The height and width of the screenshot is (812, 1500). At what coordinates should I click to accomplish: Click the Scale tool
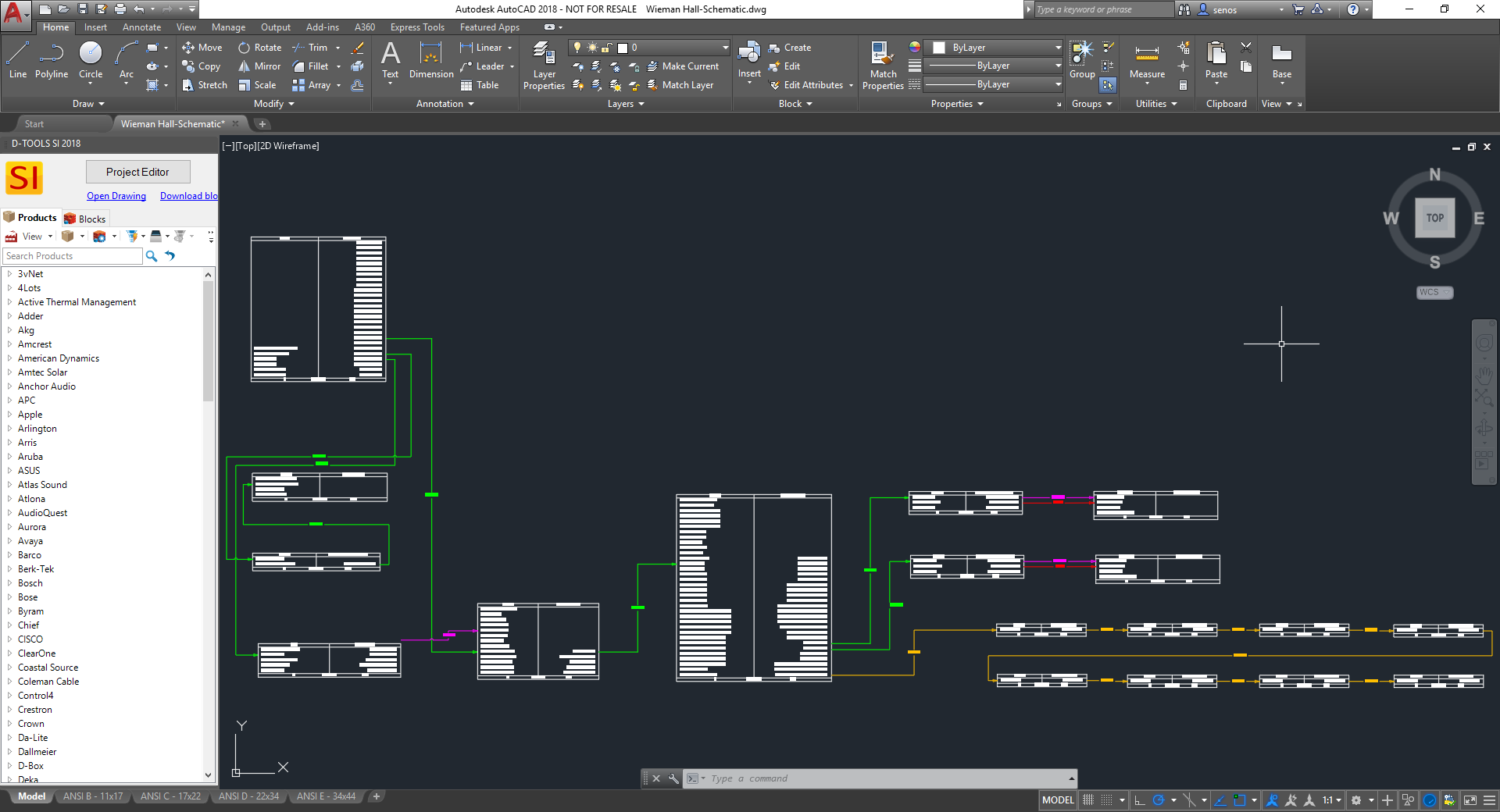tap(257, 85)
